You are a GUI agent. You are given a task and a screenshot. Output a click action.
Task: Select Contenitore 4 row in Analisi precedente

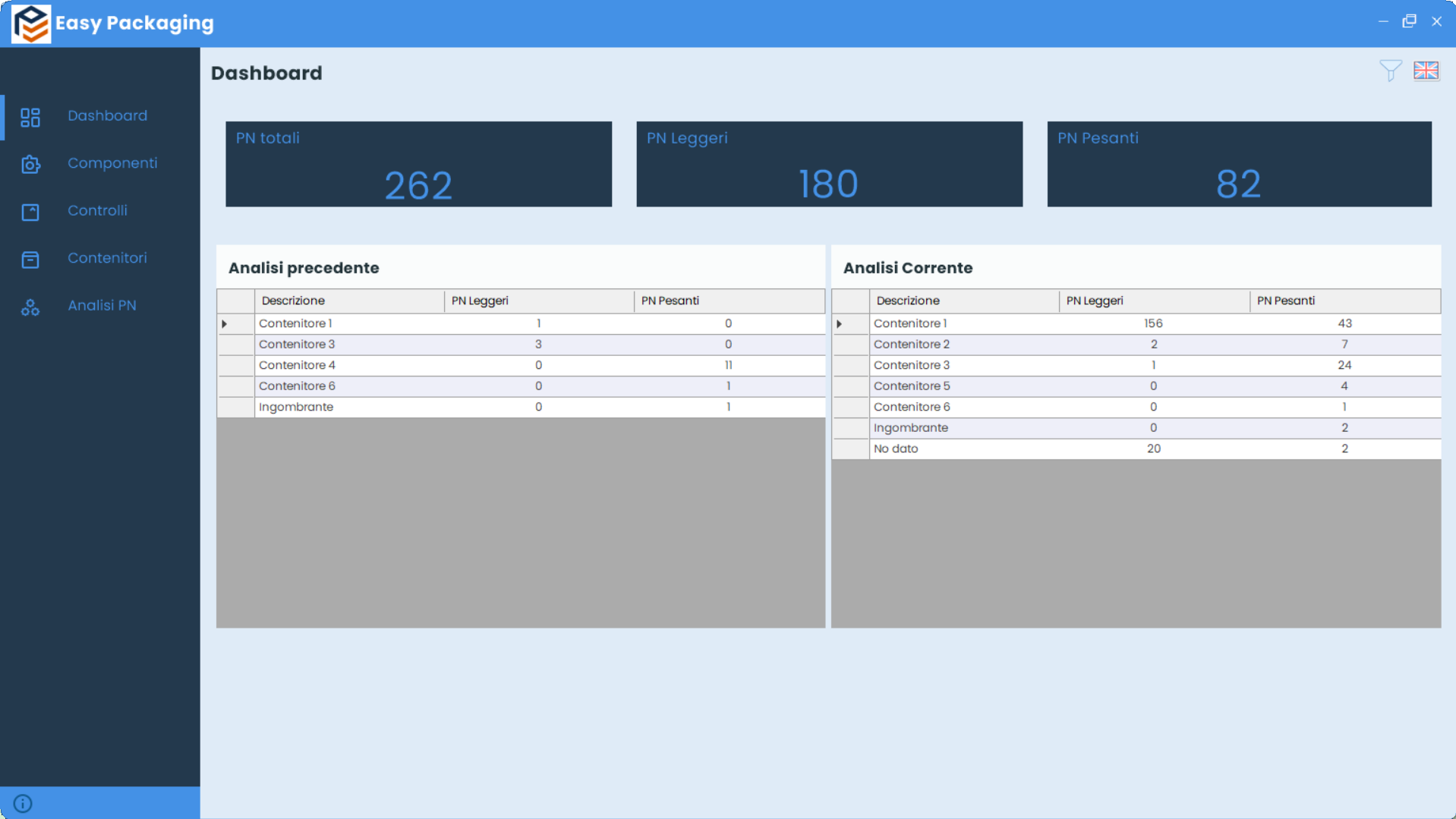click(297, 365)
